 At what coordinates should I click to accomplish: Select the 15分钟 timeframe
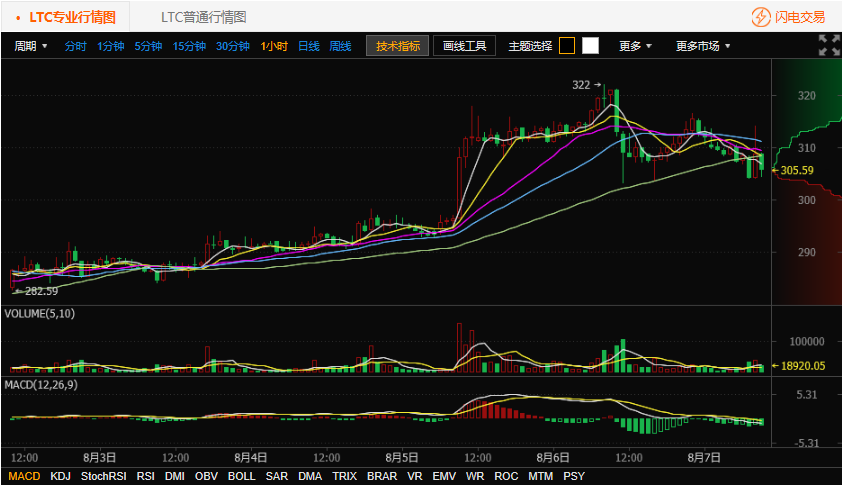coord(189,46)
